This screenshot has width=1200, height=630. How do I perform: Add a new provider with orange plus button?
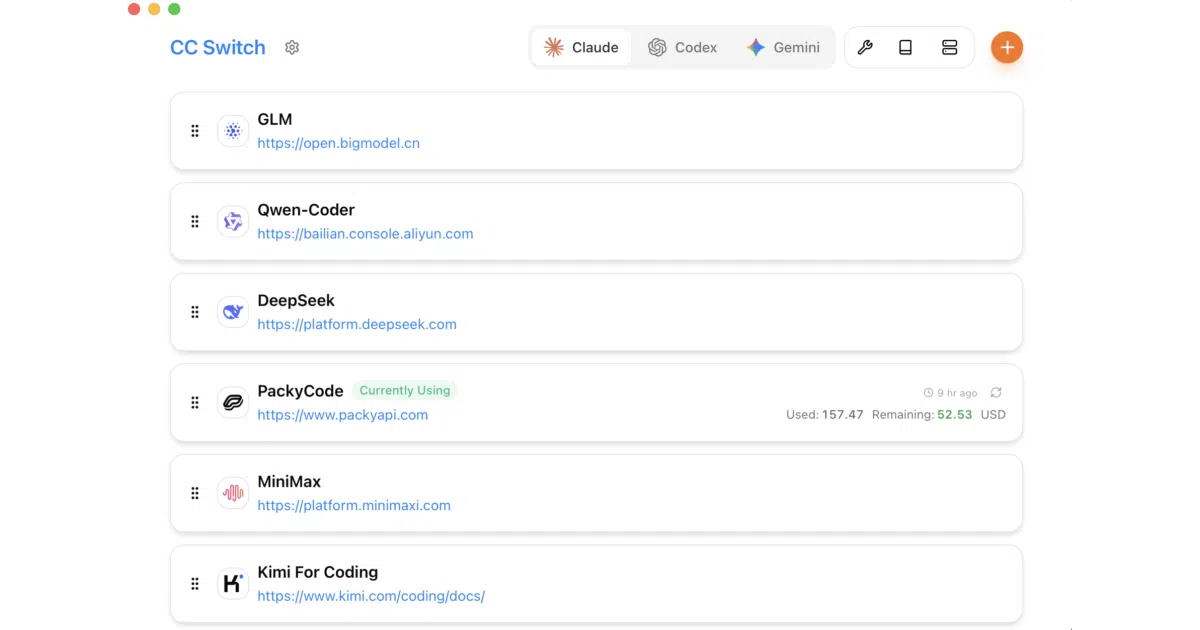1007,47
